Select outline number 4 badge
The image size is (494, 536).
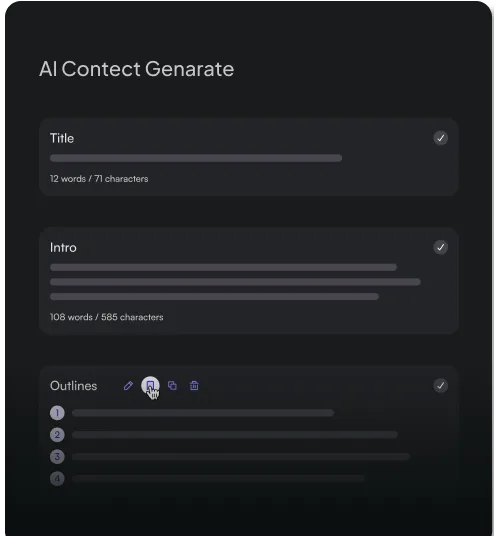pyautogui.click(x=57, y=479)
